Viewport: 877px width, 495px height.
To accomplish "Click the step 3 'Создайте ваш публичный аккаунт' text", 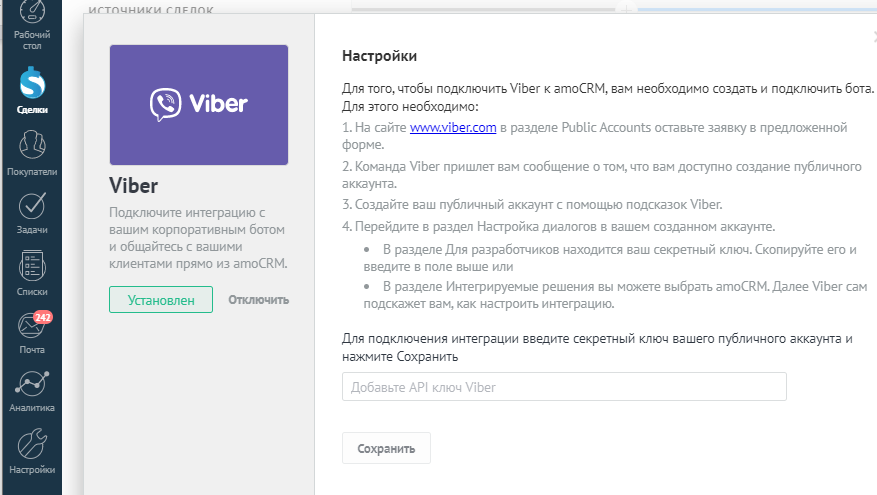I will point(532,205).
